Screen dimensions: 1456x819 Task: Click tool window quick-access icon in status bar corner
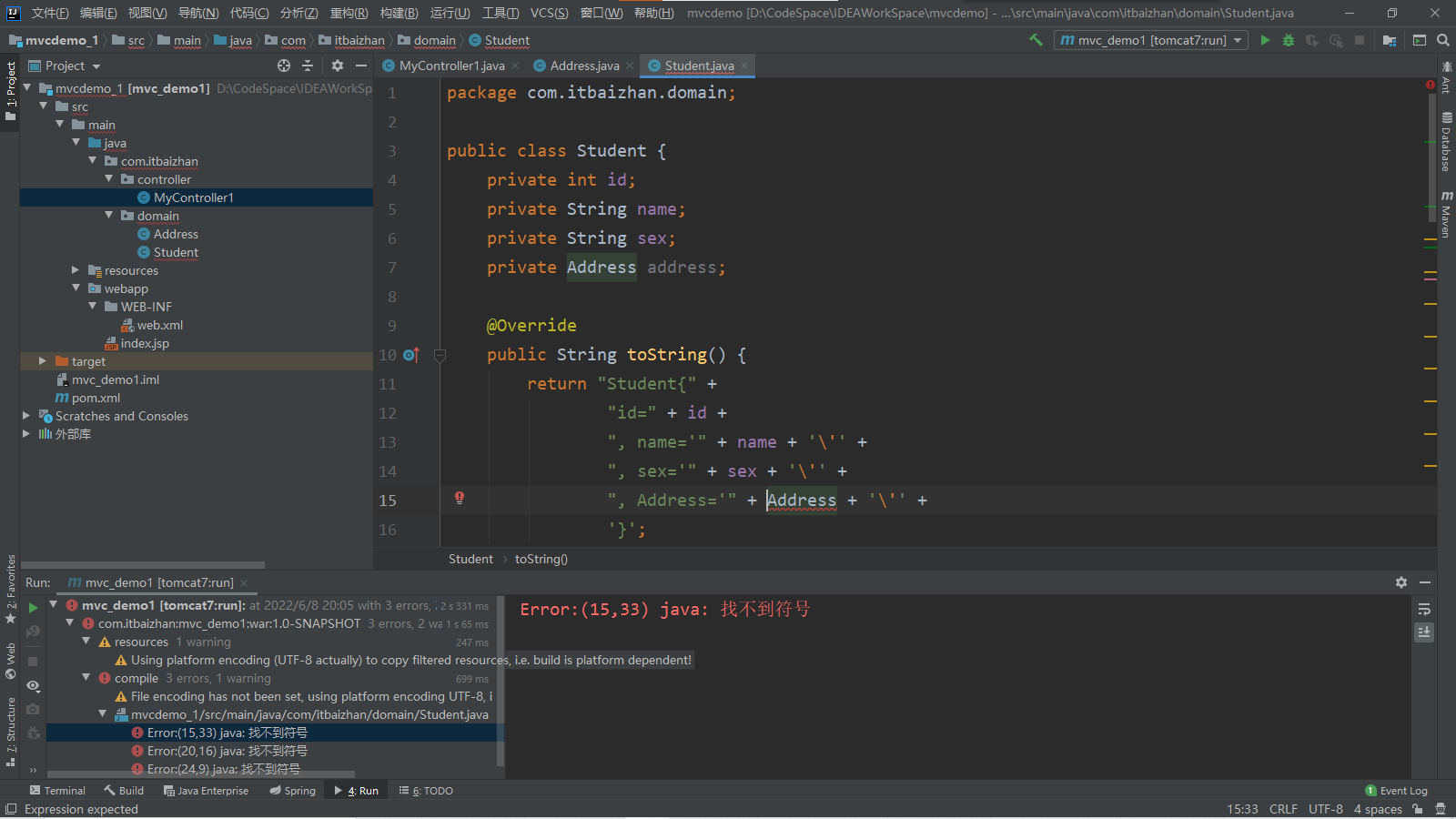[x=10, y=809]
